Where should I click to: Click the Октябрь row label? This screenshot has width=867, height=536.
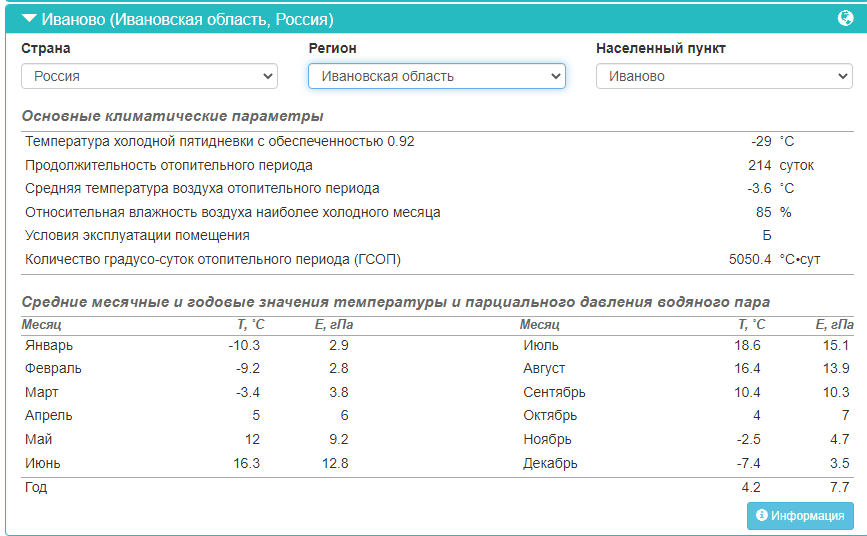pos(550,415)
